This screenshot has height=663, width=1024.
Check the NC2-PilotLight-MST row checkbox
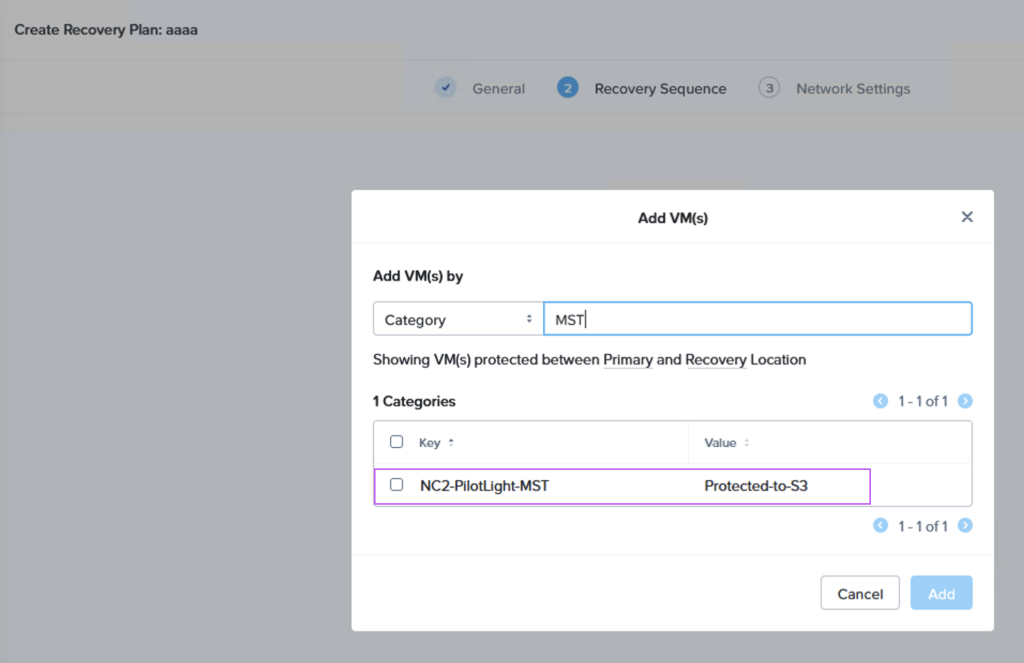(396, 485)
